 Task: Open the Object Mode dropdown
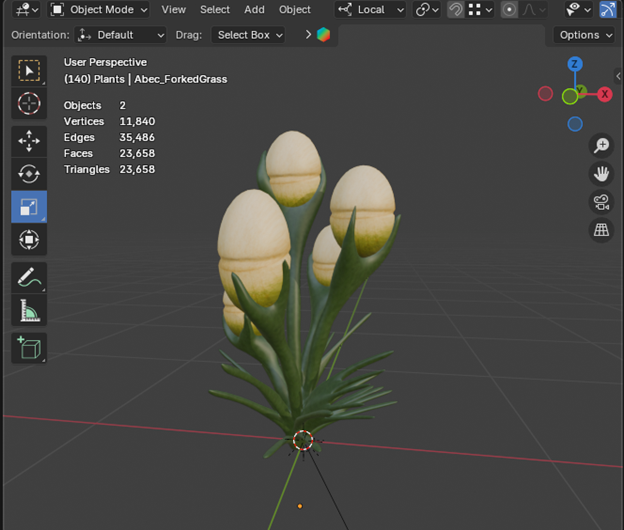point(99,10)
